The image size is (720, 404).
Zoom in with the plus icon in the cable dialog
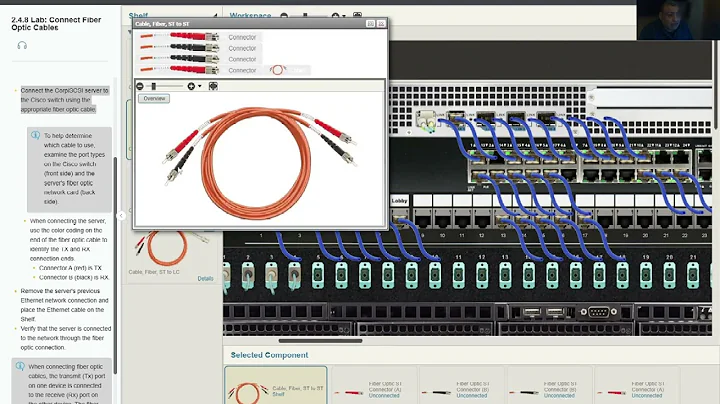[x=191, y=86]
